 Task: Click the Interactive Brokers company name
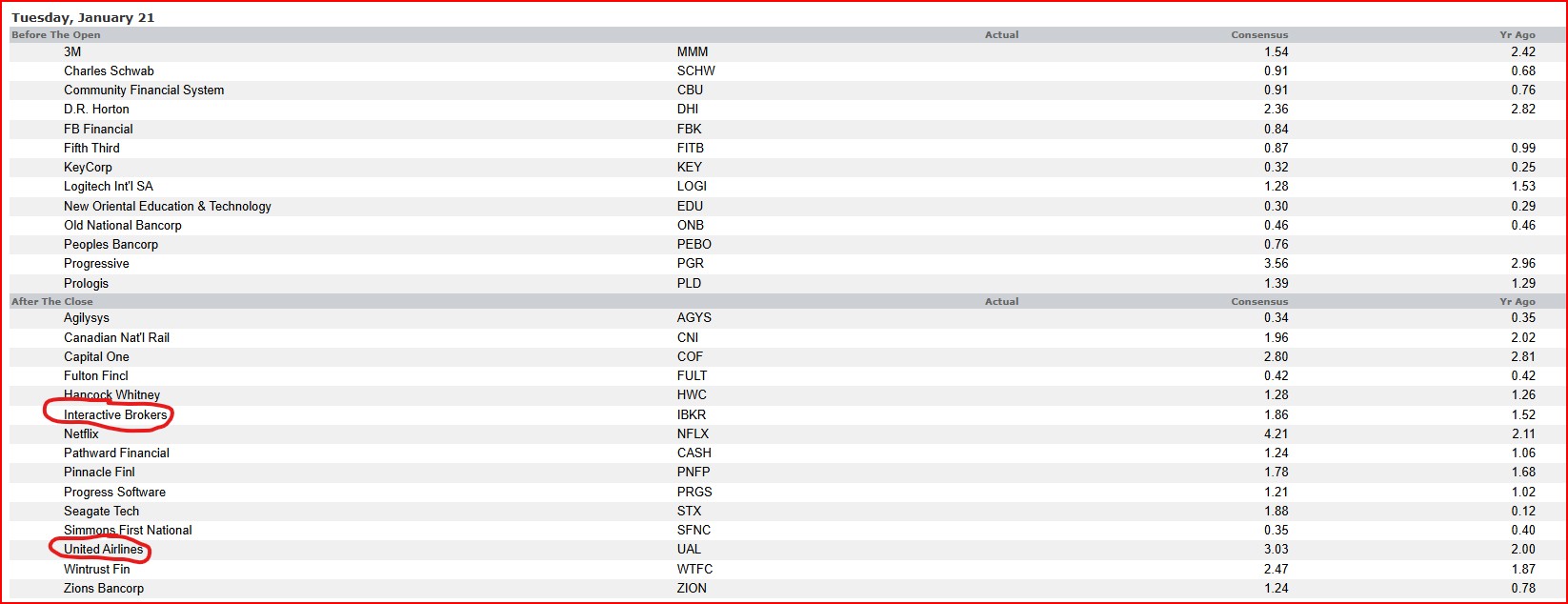115,414
